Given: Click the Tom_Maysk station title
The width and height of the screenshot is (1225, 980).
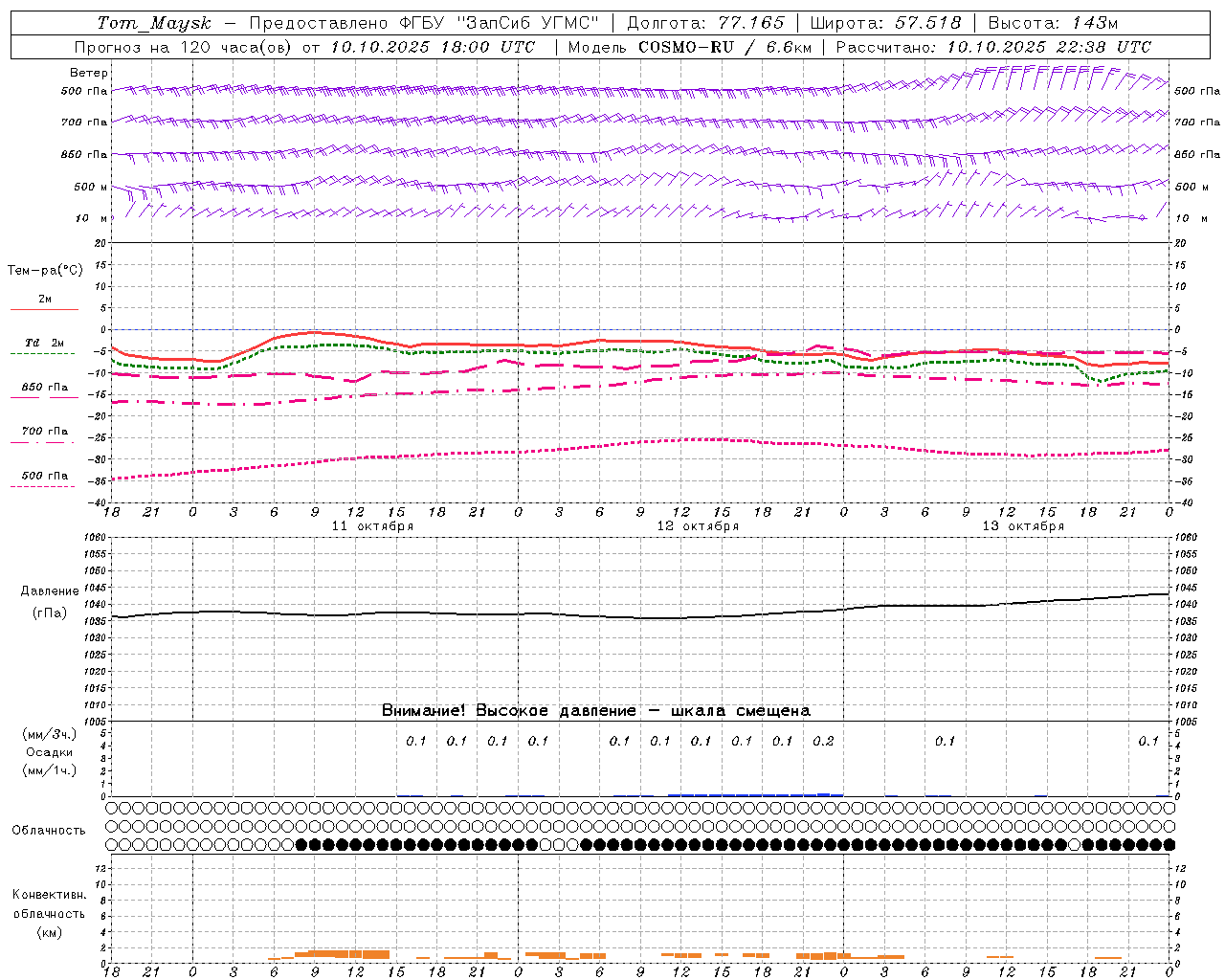Looking at the screenshot, I should (154, 23).
